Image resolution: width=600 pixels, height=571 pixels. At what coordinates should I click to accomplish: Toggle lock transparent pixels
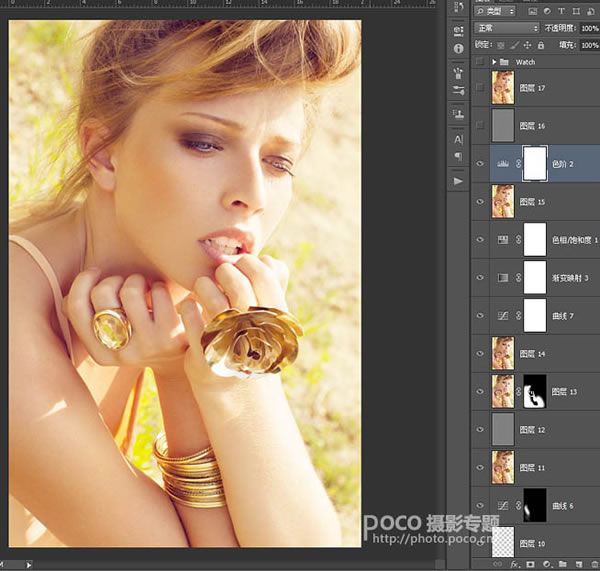pos(501,46)
